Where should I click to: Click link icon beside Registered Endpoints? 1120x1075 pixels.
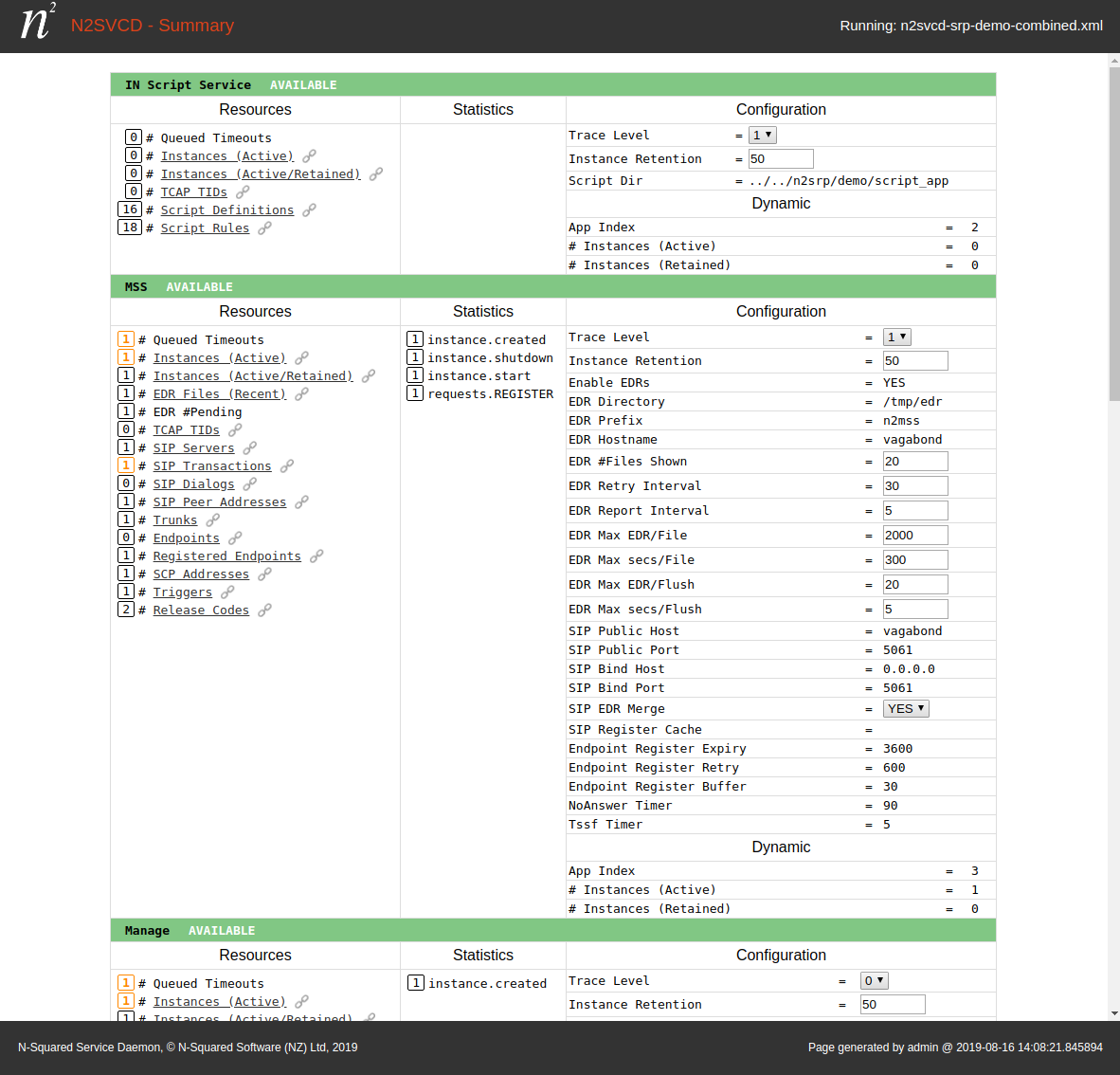tap(316, 556)
